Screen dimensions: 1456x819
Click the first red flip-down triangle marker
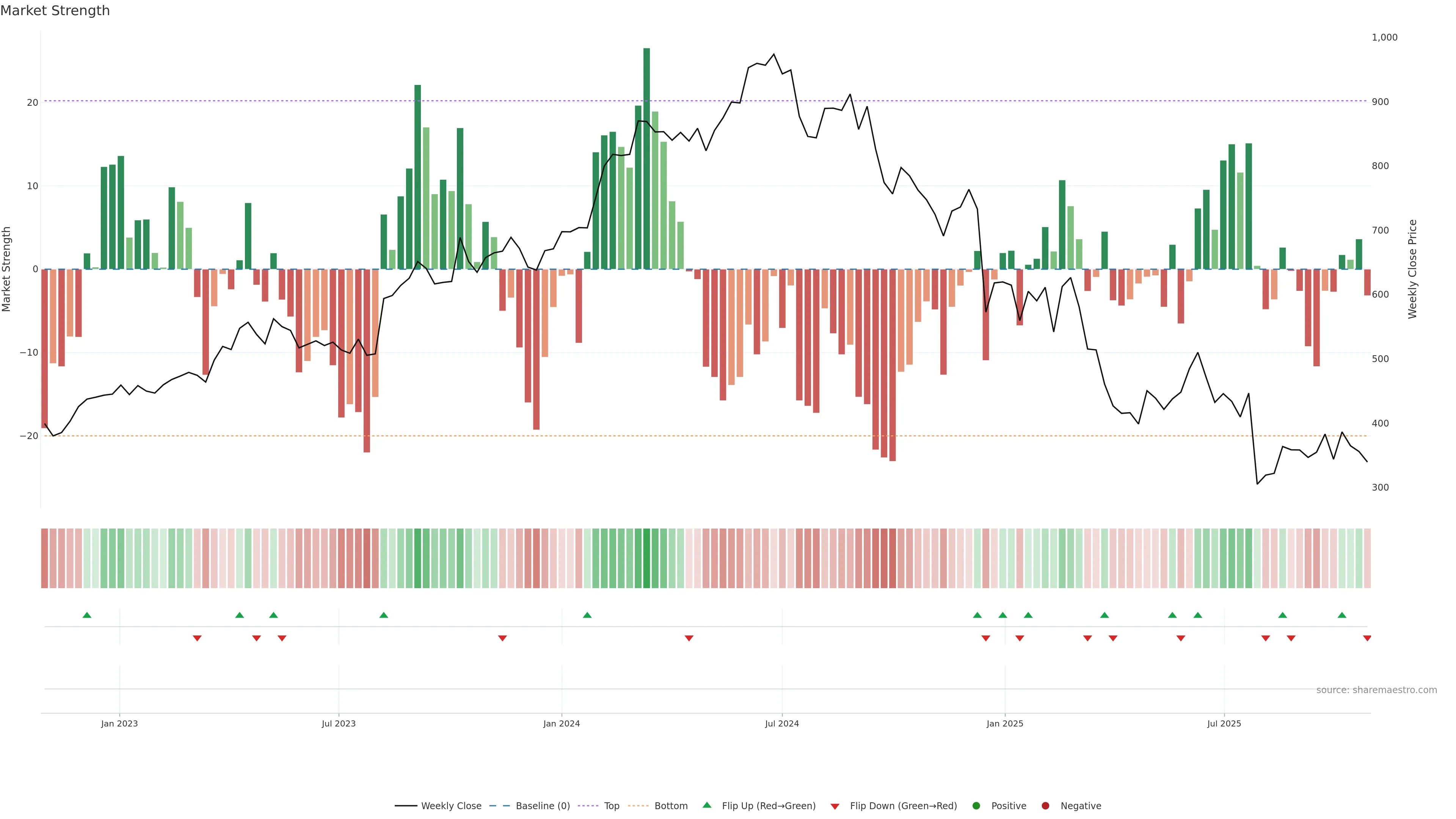[197, 638]
